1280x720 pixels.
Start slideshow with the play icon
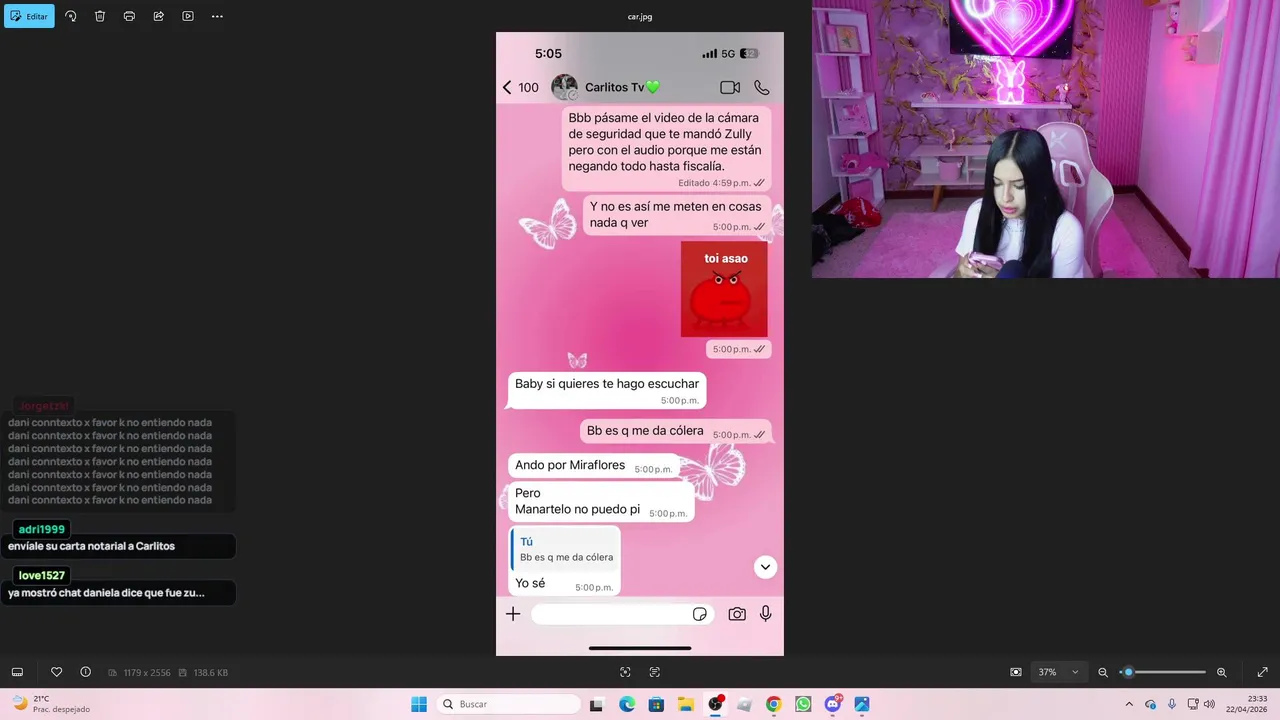[188, 16]
